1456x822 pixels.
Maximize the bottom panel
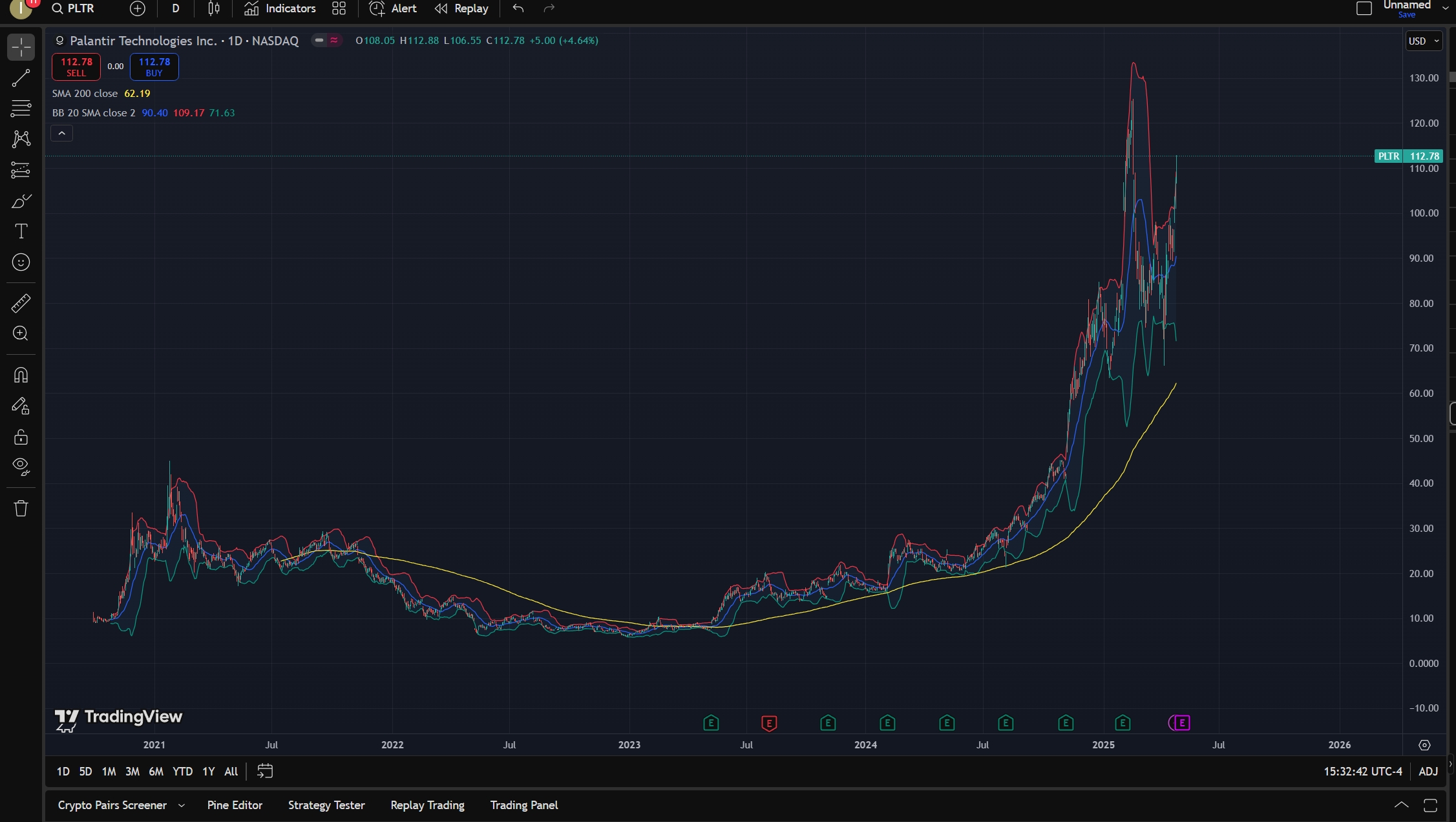(x=1430, y=805)
